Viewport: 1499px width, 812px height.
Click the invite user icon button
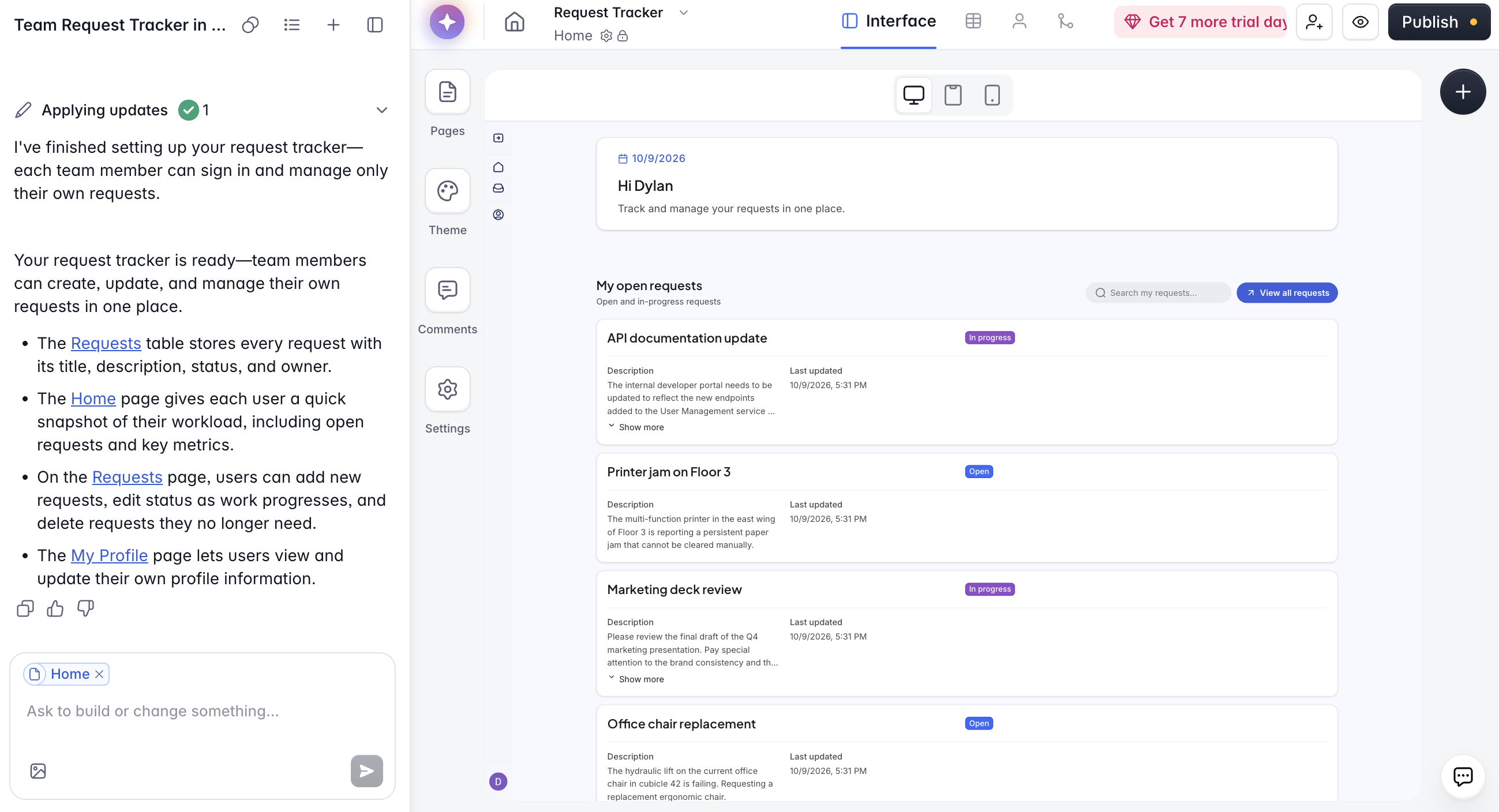(x=1314, y=22)
